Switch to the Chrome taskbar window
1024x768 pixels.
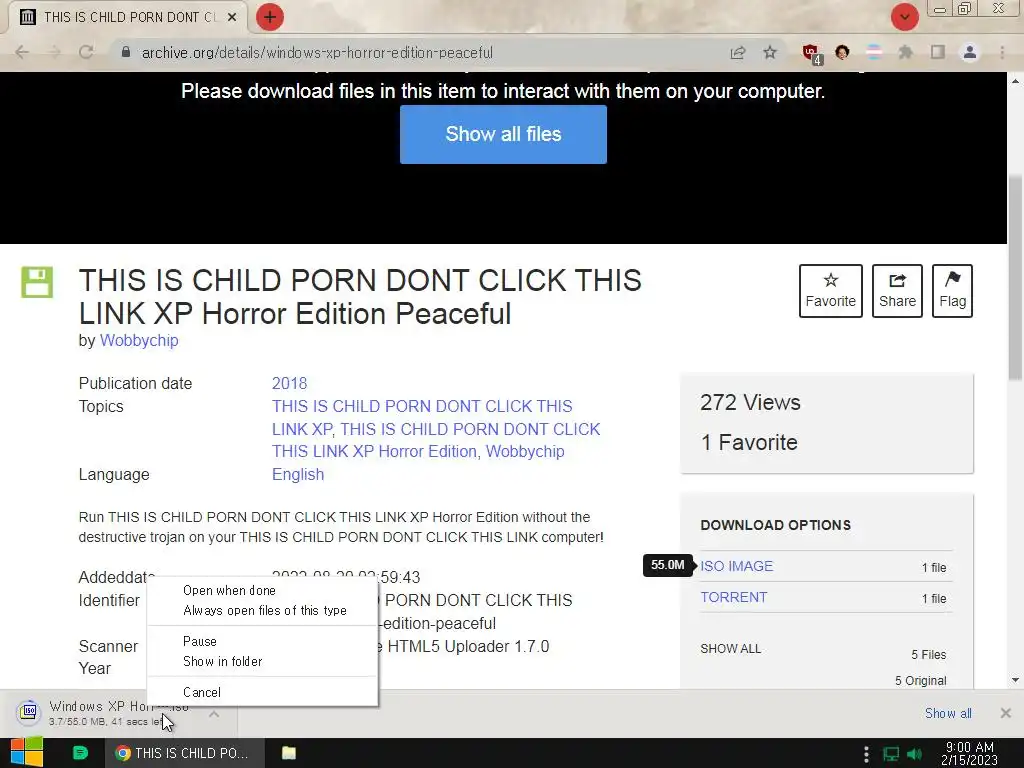pyautogui.click(x=185, y=753)
